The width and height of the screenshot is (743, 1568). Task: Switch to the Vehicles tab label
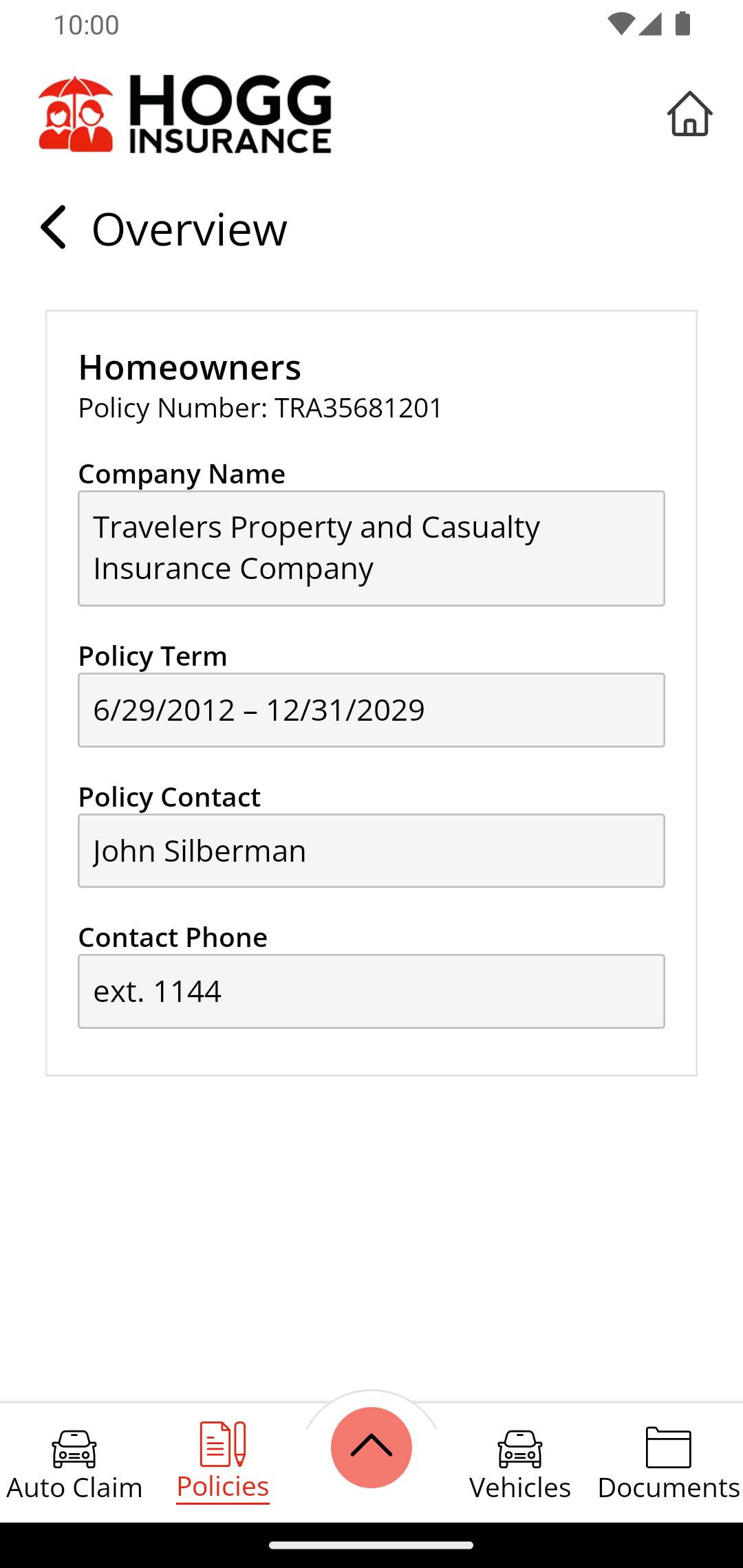click(520, 1488)
